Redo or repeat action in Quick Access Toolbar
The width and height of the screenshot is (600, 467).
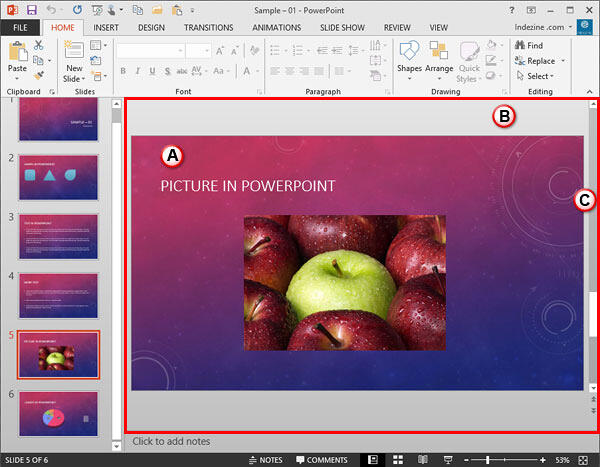[77, 10]
